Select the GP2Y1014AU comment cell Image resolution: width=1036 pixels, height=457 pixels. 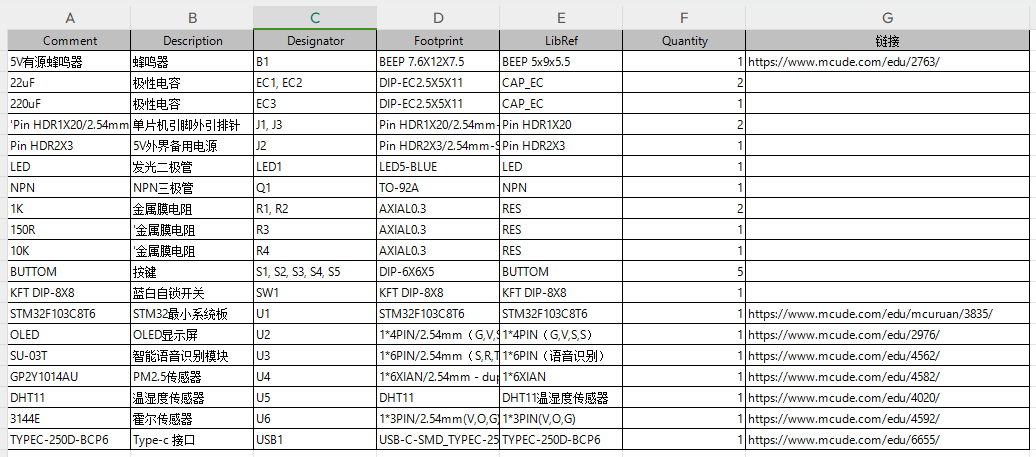[x=69, y=377]
